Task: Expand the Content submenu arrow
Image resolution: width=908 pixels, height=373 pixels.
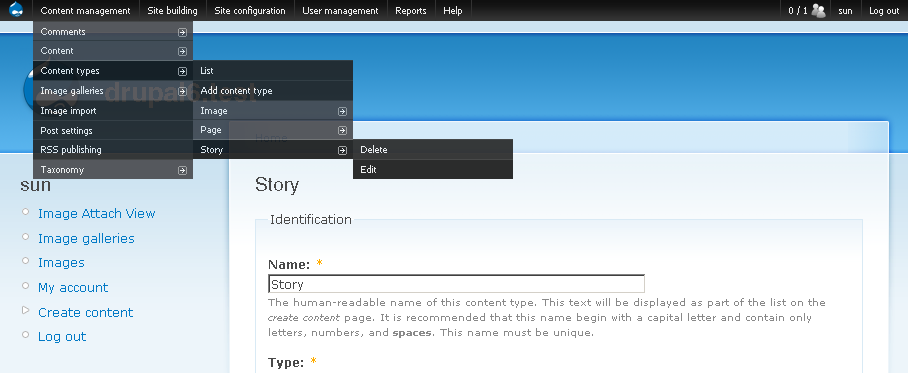Action: coord(182,52)
